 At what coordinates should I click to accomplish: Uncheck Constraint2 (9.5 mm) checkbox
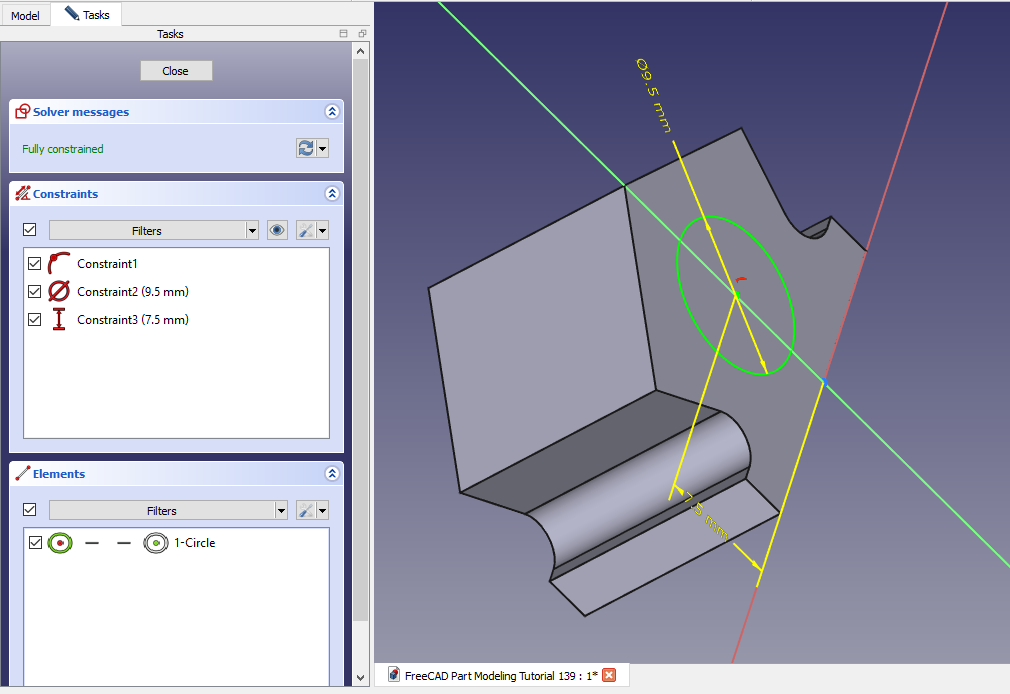(x=35, y=292)
